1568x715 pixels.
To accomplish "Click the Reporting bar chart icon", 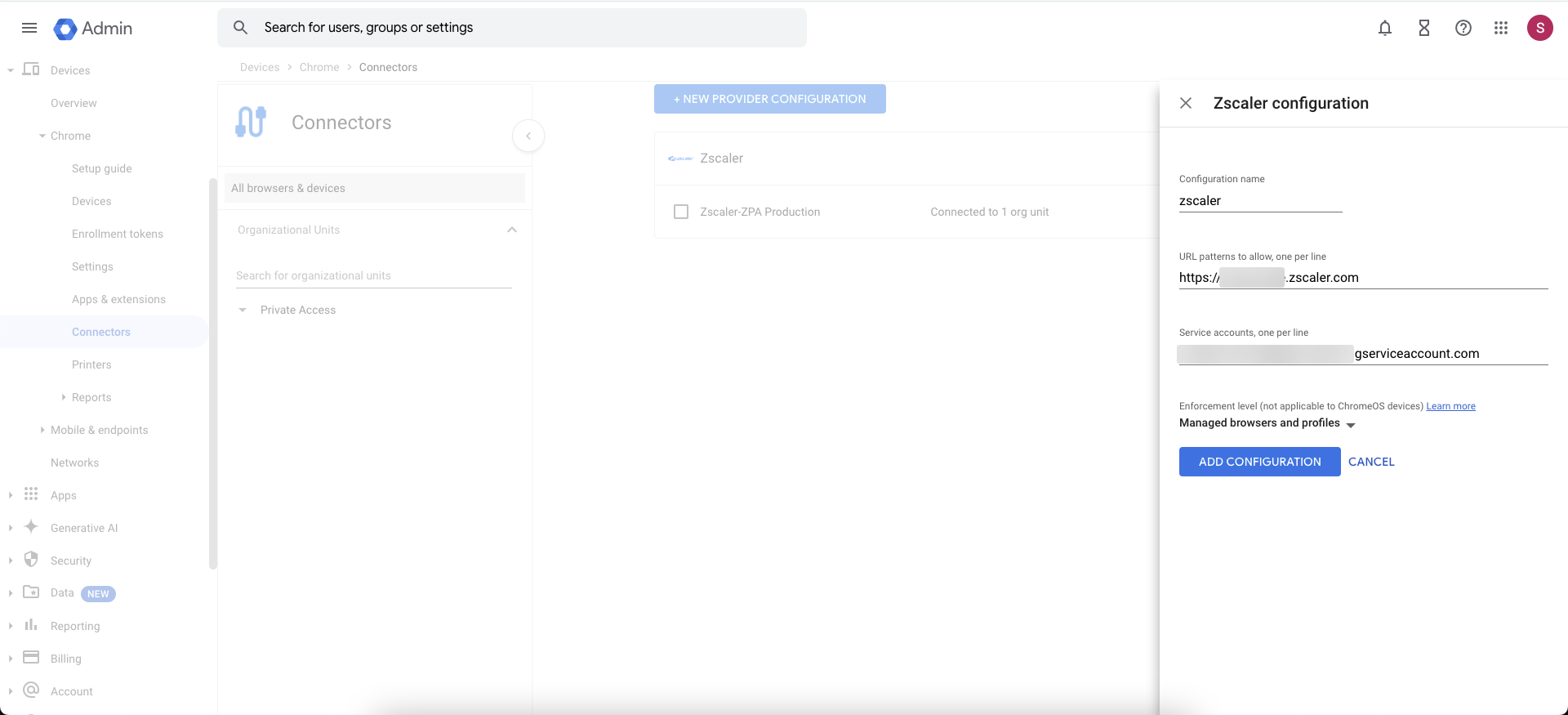I will [x=31, y=625].
